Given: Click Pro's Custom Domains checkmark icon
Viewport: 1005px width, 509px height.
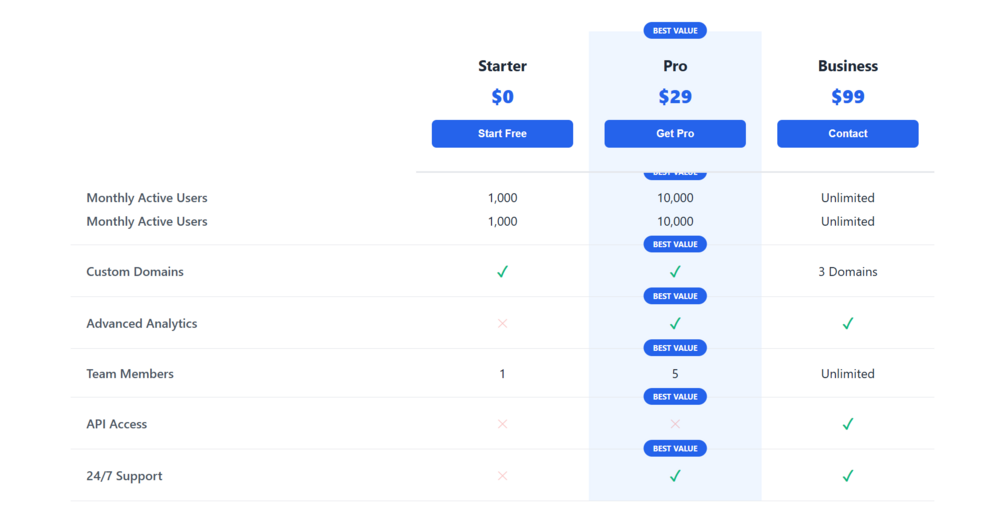Looking at the screenshot, I should point(675,272).
